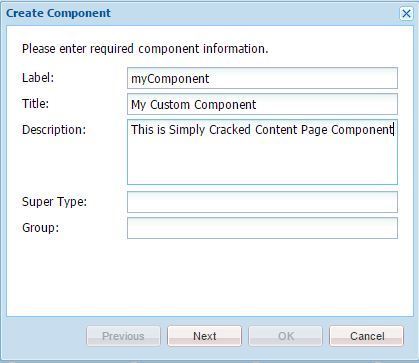
Task: Click the "Title:" field caption
Action: click(35, 104)
